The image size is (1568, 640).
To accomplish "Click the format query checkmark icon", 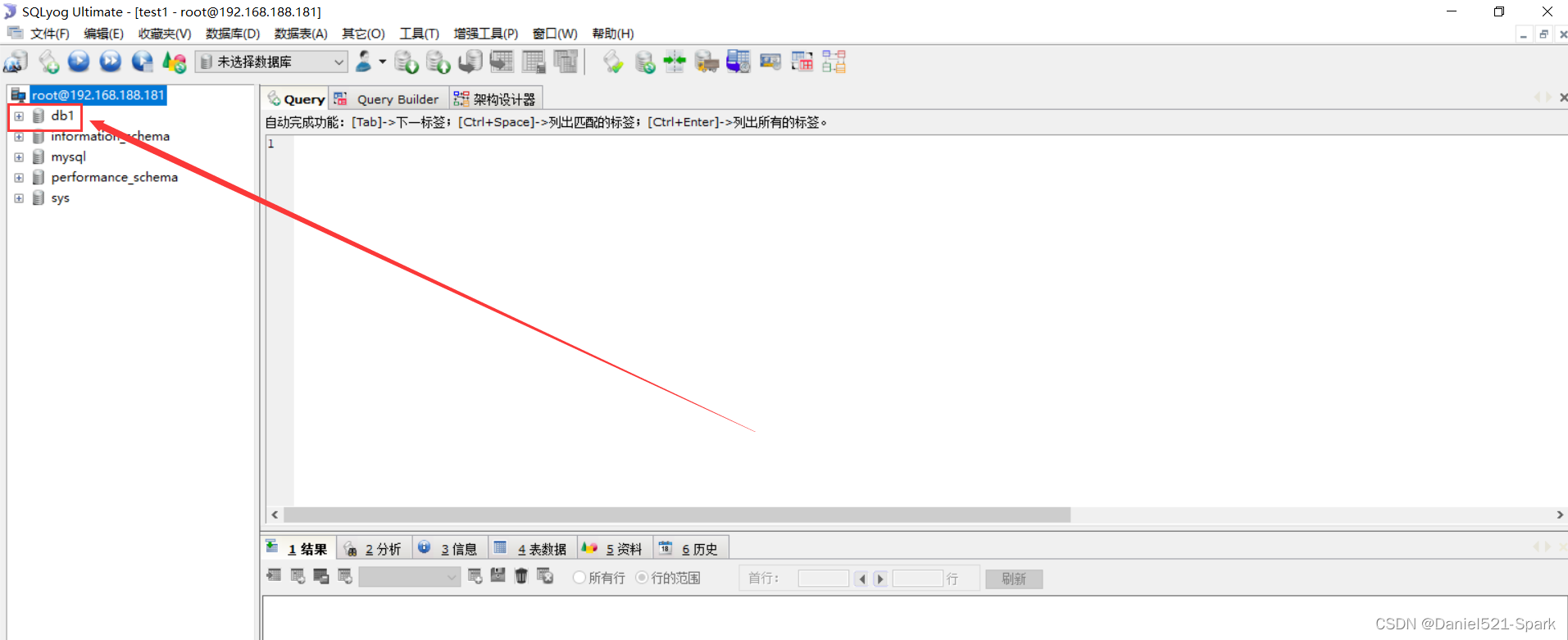I will point(613,61).
